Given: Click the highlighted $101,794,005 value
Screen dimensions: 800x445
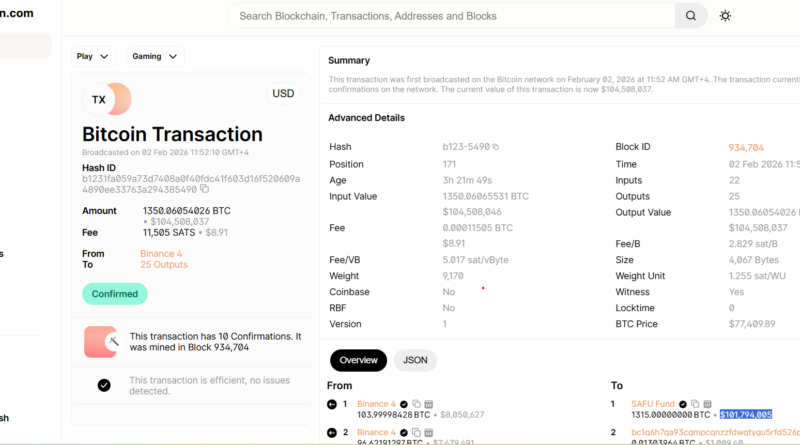Looking at the screenshot, I should tap(746, 414).
